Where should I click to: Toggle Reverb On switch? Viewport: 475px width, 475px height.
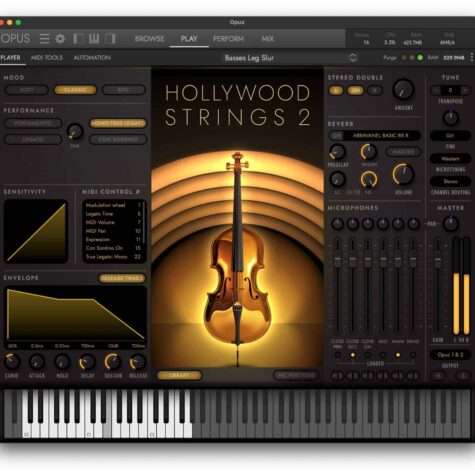point(337,136)
